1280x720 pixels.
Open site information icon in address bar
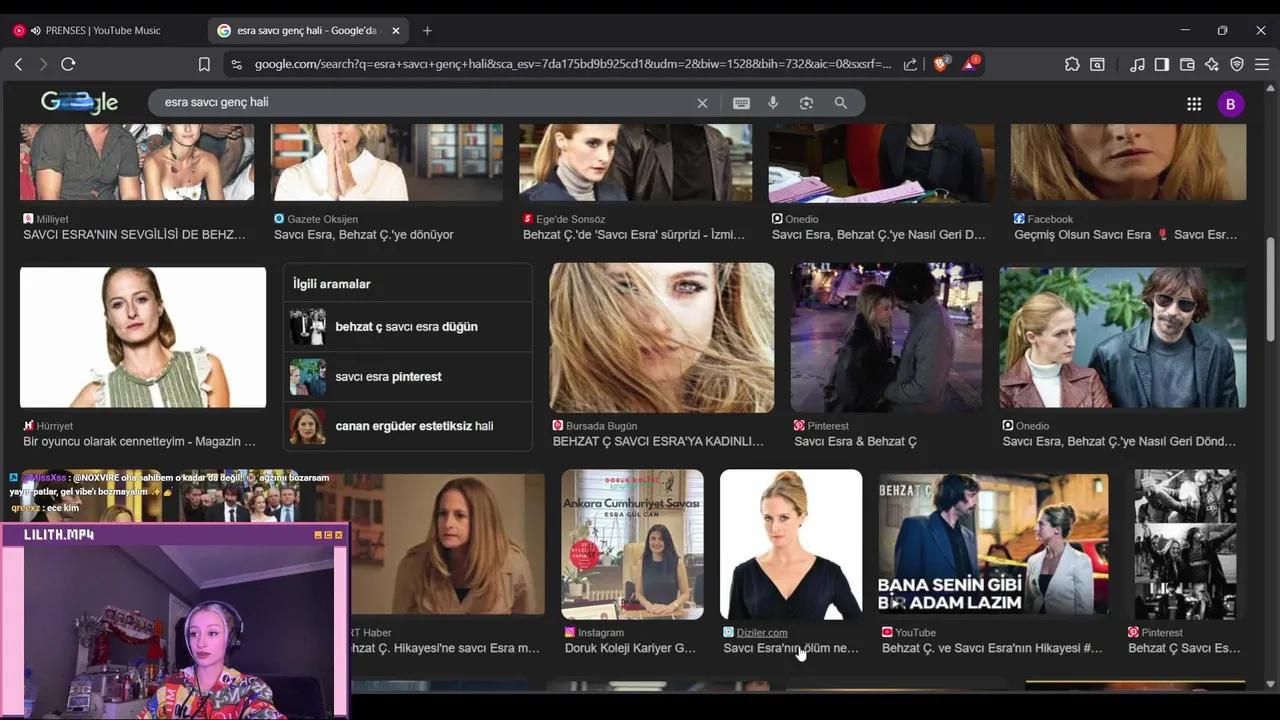(236, 64)
